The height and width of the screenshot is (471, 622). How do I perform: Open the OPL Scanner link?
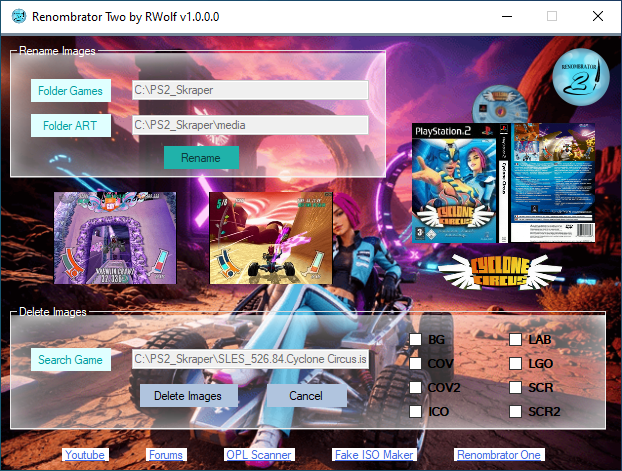pos(259,455)
